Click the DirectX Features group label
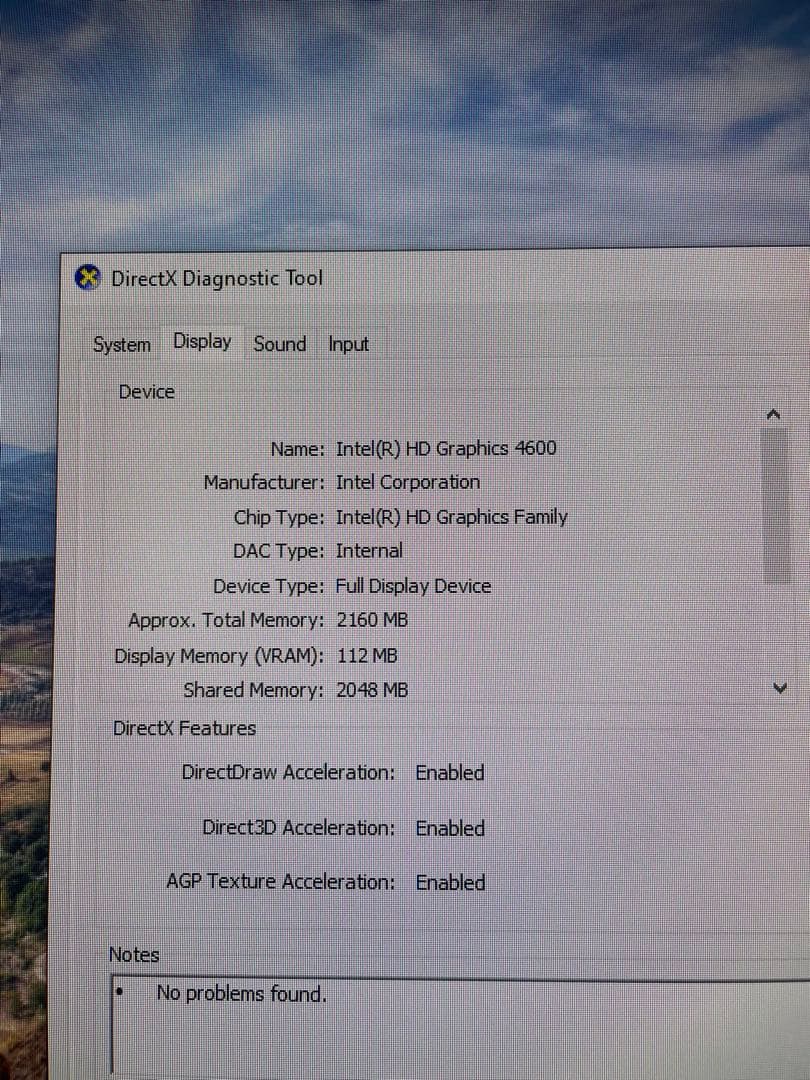810x1080 pixels. pyautogui.click(x=185, y=728)
